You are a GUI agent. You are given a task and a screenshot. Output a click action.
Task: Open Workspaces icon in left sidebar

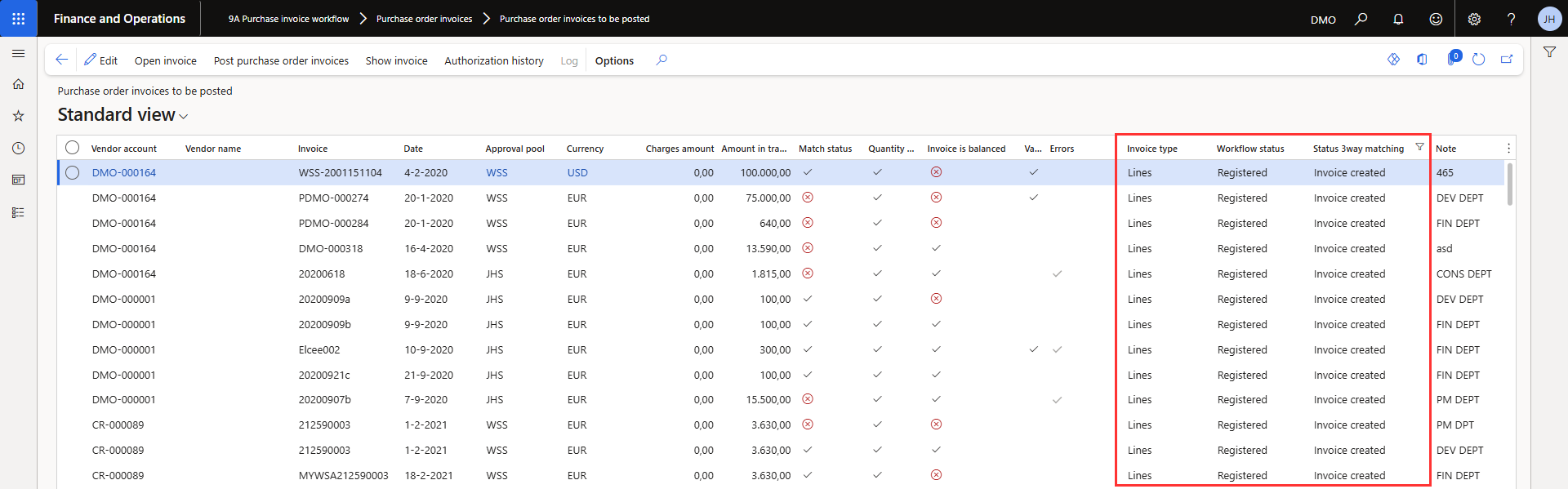click(18, 180)
